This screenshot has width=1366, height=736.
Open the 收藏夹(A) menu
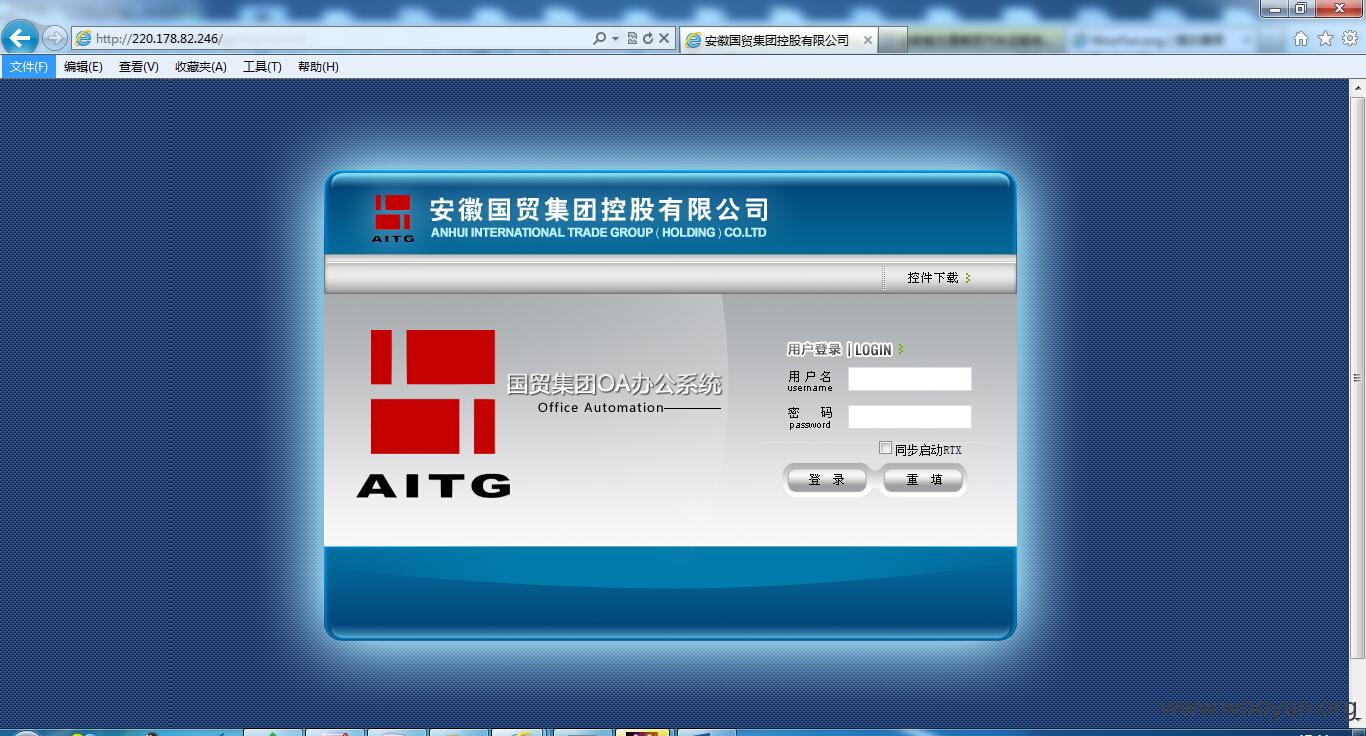pyautogui.click(x=200, y=67)
